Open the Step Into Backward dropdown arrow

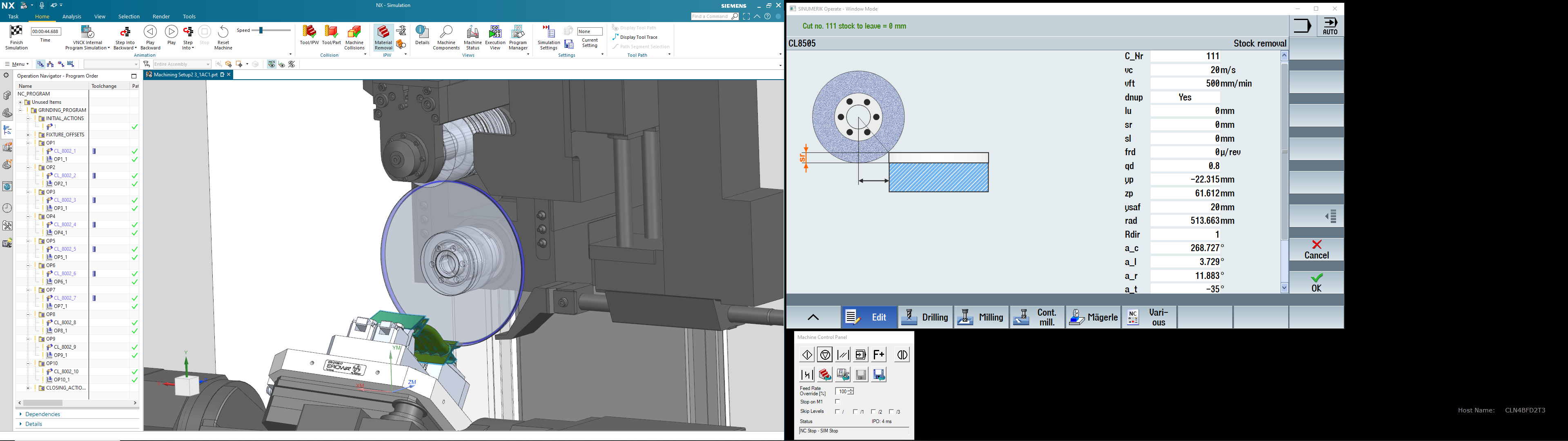pos(135,48)
